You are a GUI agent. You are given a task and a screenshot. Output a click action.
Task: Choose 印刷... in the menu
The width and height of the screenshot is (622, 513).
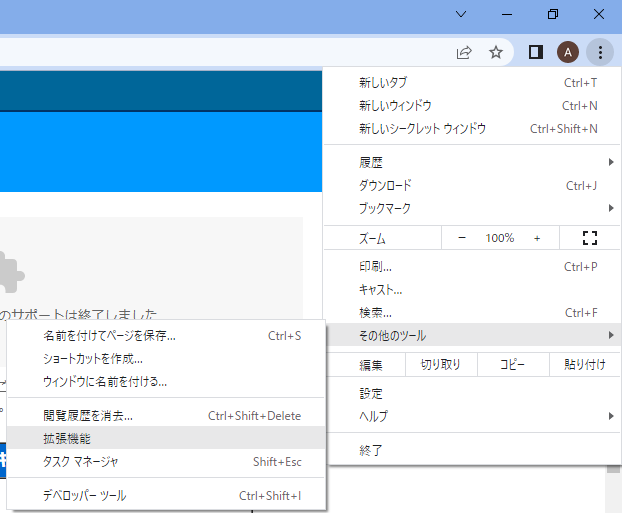pyautogui.click(x=472, y=267)
